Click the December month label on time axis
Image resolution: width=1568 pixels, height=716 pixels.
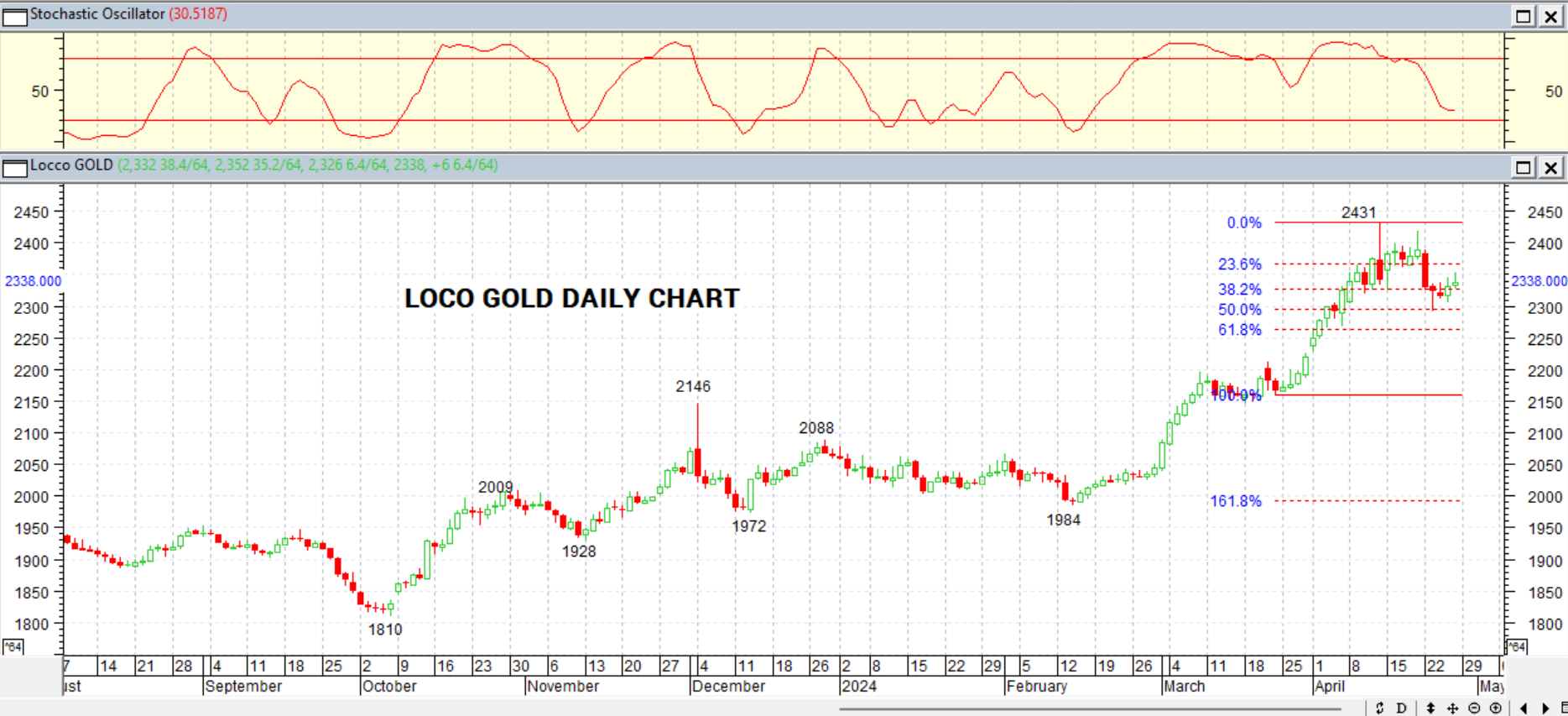coord(729,687)
